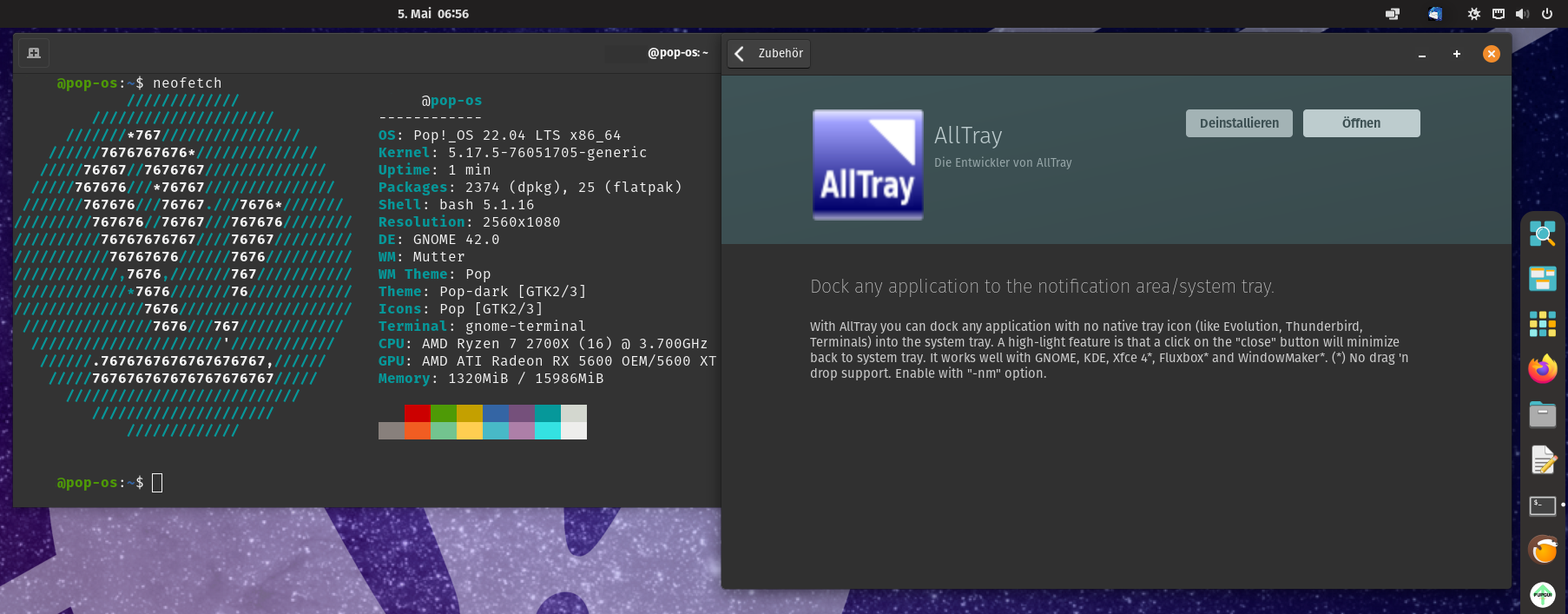Click the Thunderbird tray icon
The height and width of the screenshot is (614, 1568).
[x=1435, y=14]
